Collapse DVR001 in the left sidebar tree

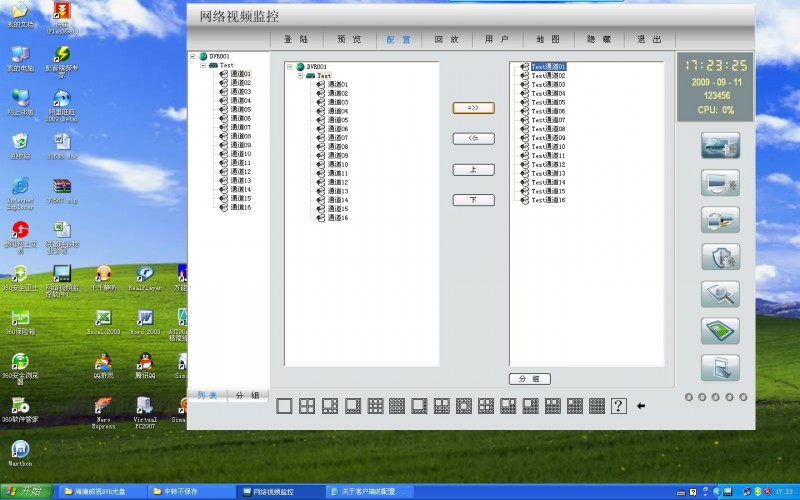[x=193, y=56]
